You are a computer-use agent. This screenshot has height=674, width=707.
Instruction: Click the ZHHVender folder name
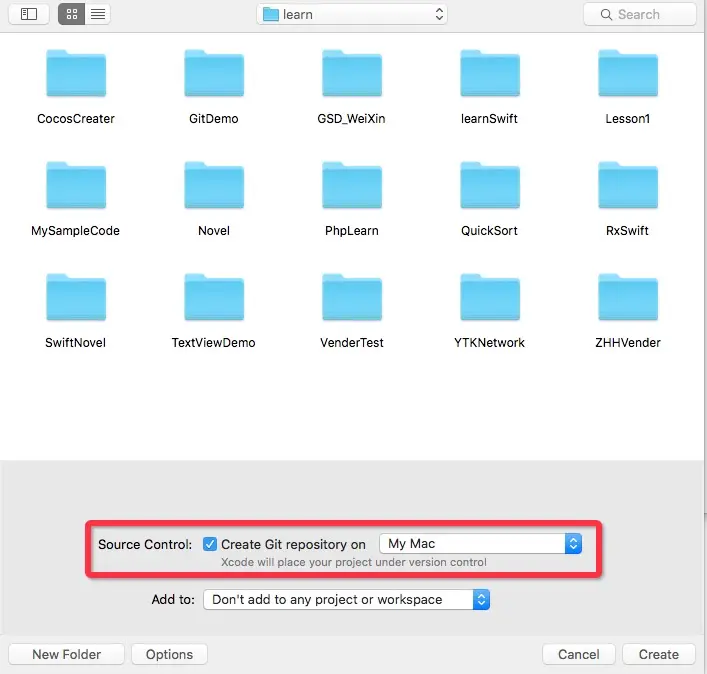pos(628,343)
